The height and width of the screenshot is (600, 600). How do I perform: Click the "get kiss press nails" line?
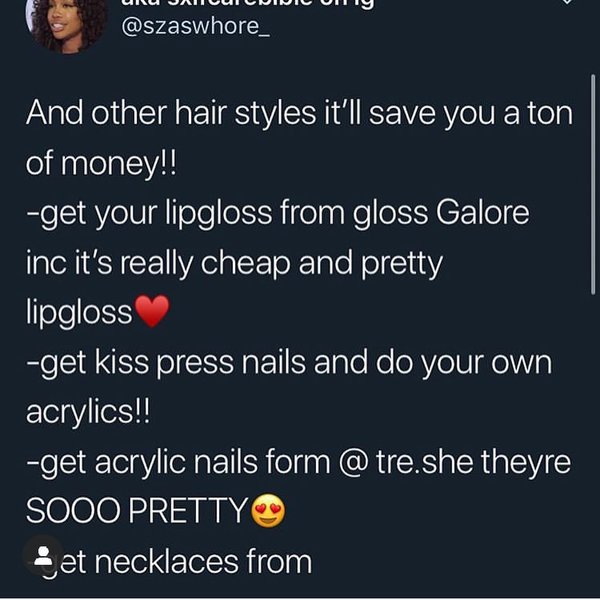289,364
